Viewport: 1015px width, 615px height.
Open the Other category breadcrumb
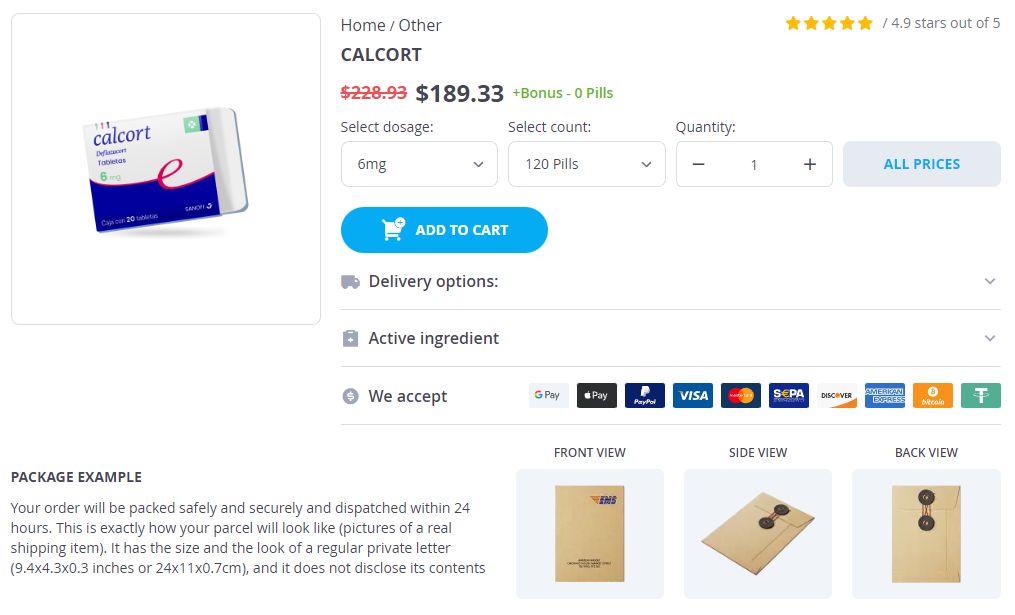coord(420,25)
